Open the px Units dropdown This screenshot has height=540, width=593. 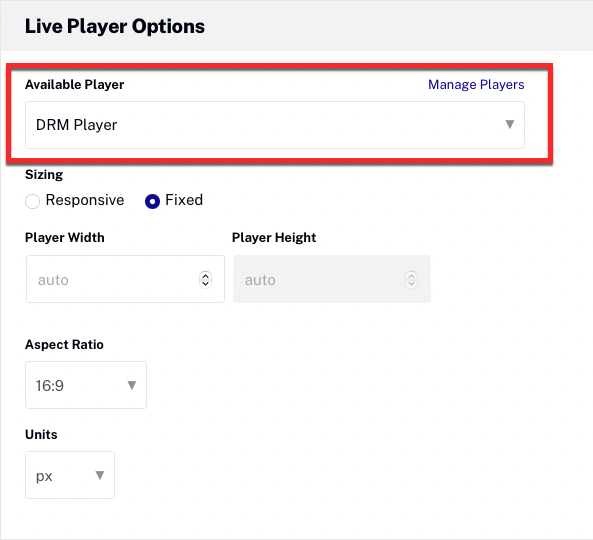[70, 475]
